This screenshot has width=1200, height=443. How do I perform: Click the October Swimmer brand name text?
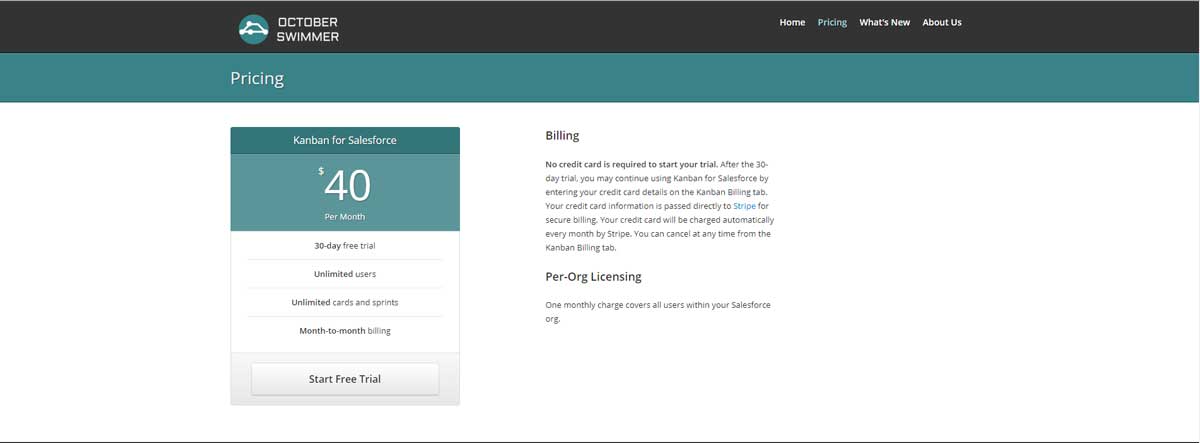pyautogui.click(x=307, y=29)
